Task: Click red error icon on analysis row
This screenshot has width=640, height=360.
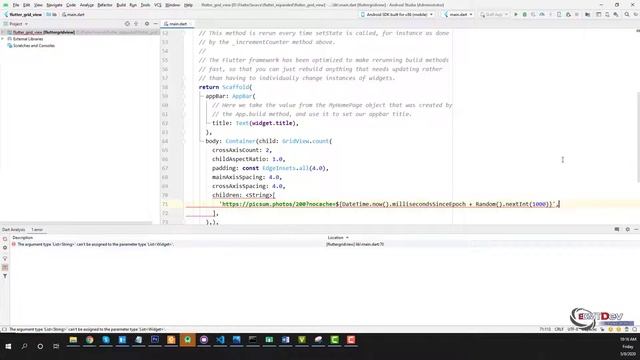Action: pos(13,244)
